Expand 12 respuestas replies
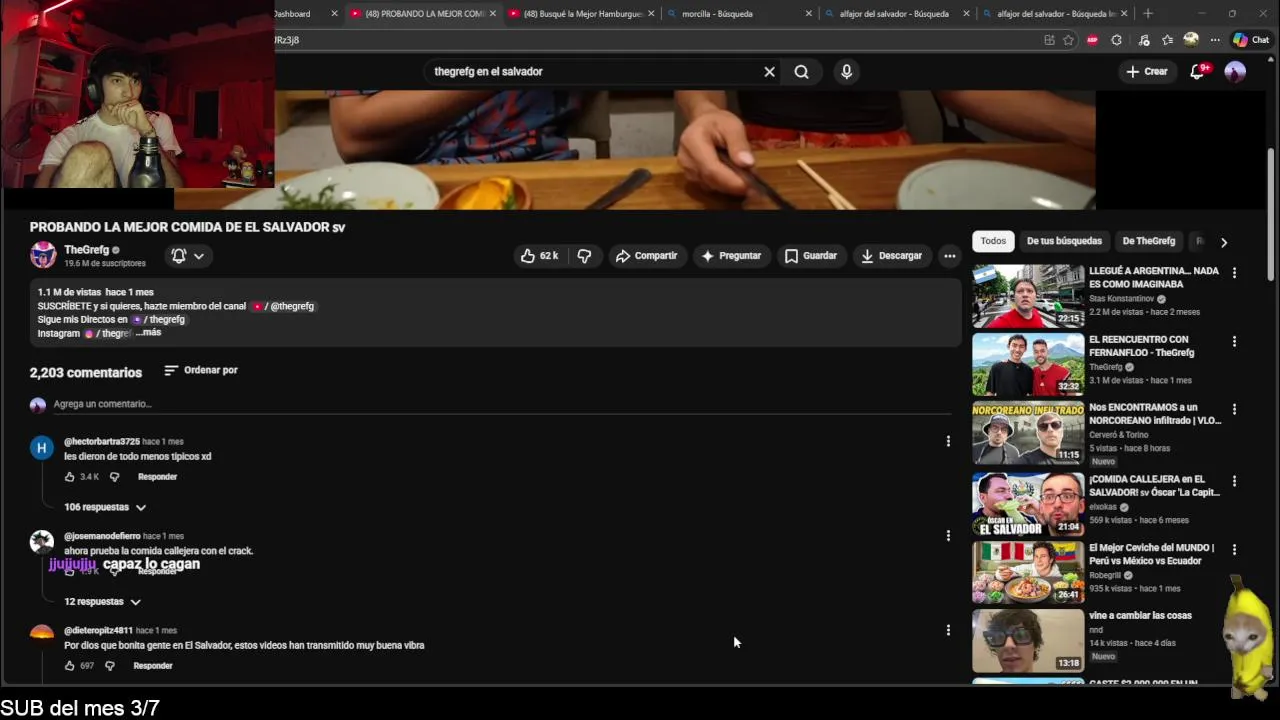The width and height of the screenshot is (1280, 720). (x=102, y=602)
